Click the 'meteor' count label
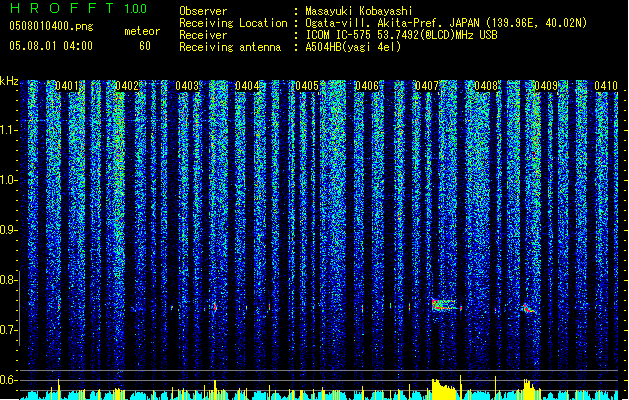Image resolution: width=629 pixels, height=400 pixels. (x=142, y=31)
